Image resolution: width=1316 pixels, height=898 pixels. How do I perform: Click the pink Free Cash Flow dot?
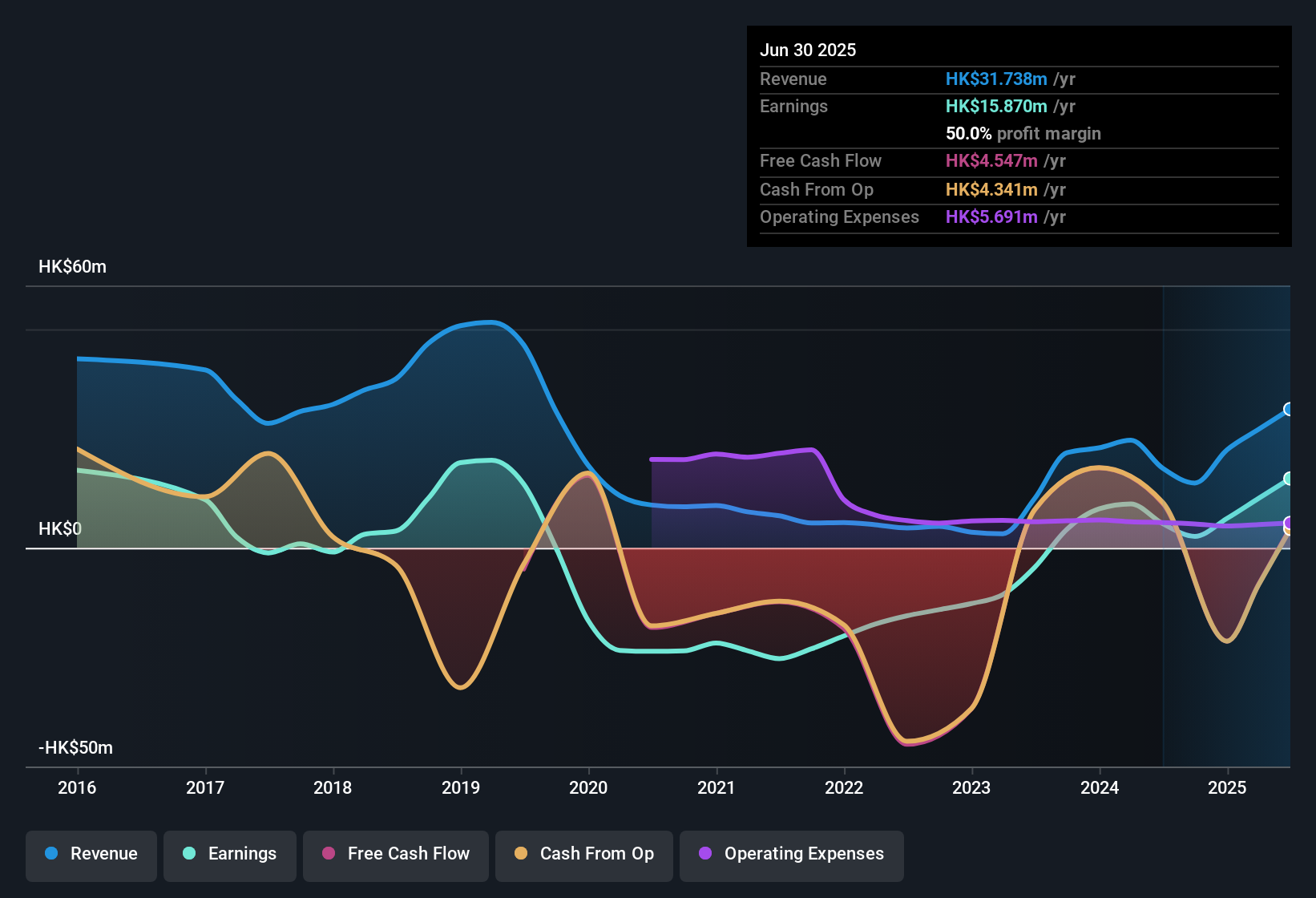click(x=329, y=853)
